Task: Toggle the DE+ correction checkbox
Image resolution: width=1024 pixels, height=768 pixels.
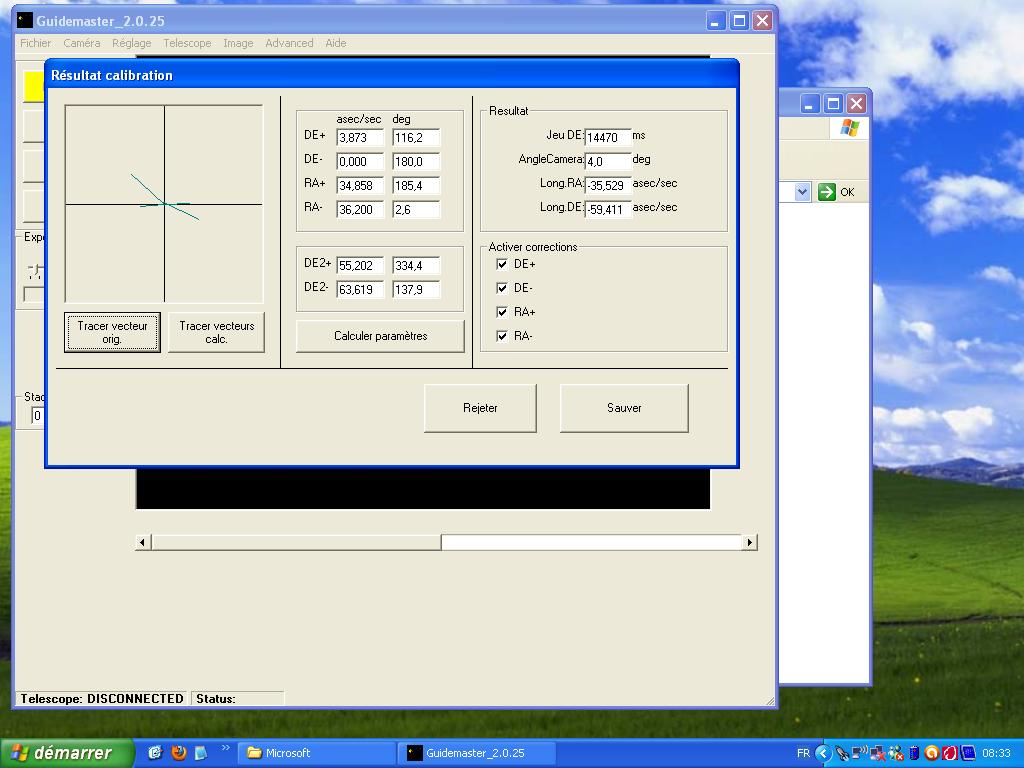Action: (x=502, y=264)
